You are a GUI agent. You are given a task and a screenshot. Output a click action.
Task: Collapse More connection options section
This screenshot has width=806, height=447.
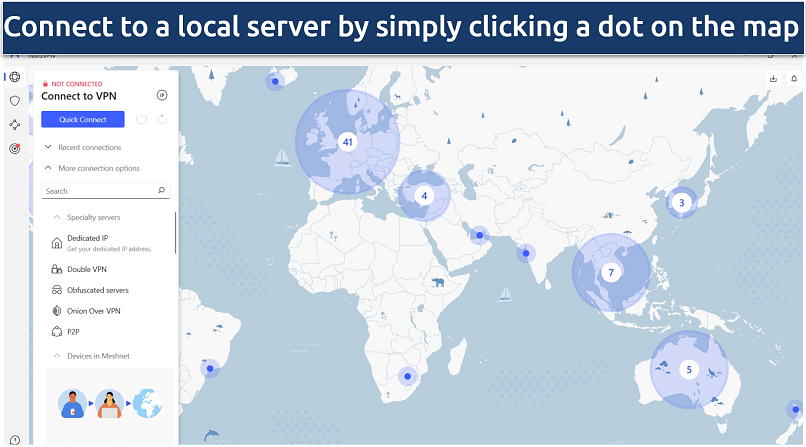click(48, 168)
